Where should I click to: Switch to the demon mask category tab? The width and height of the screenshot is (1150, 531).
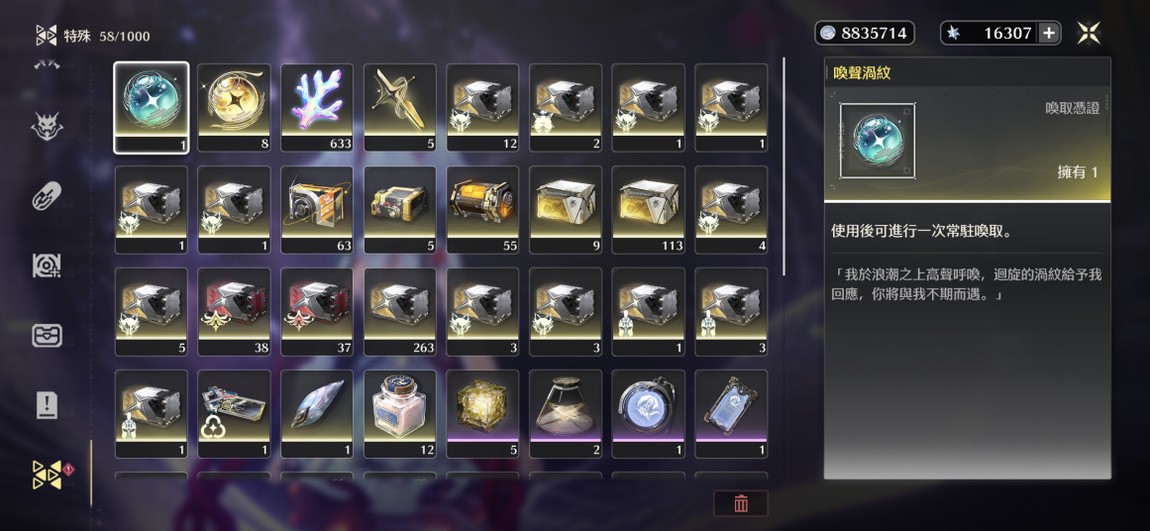47,127
